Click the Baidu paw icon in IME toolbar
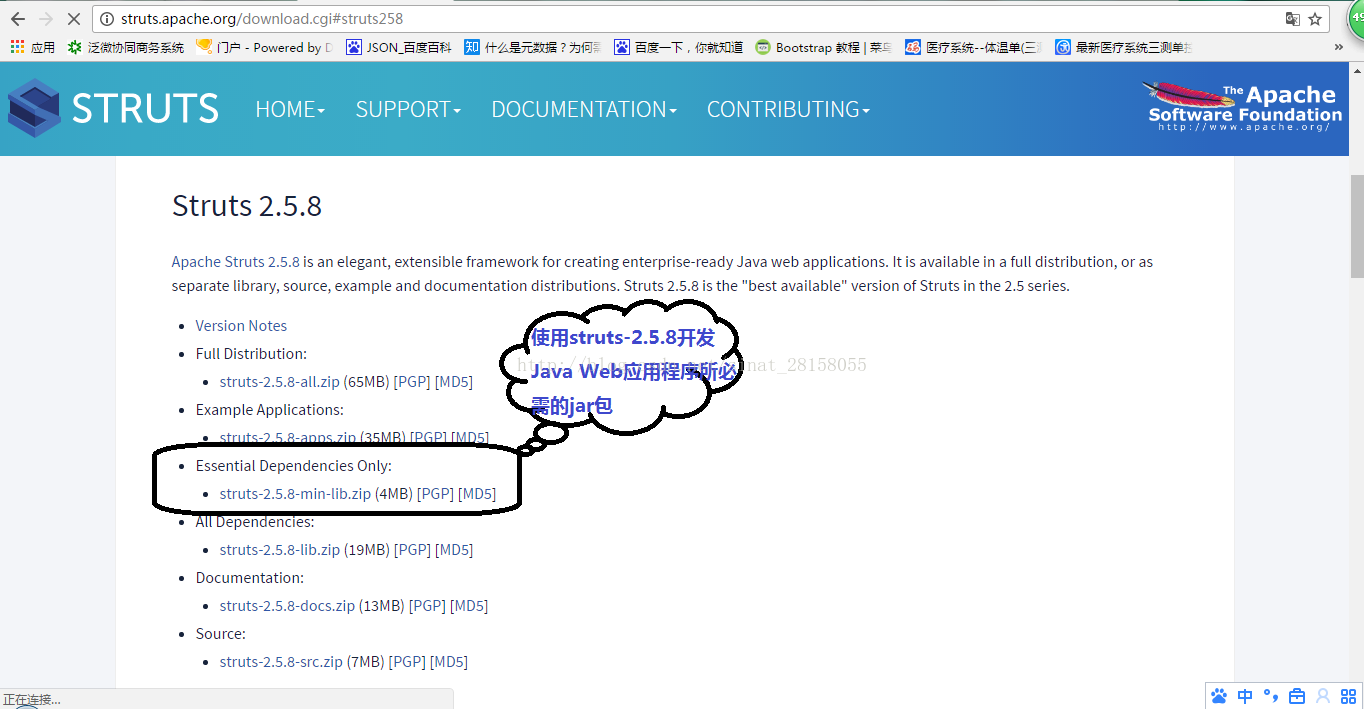This screenshot has width=1364, height=709. coord(1218,696)
